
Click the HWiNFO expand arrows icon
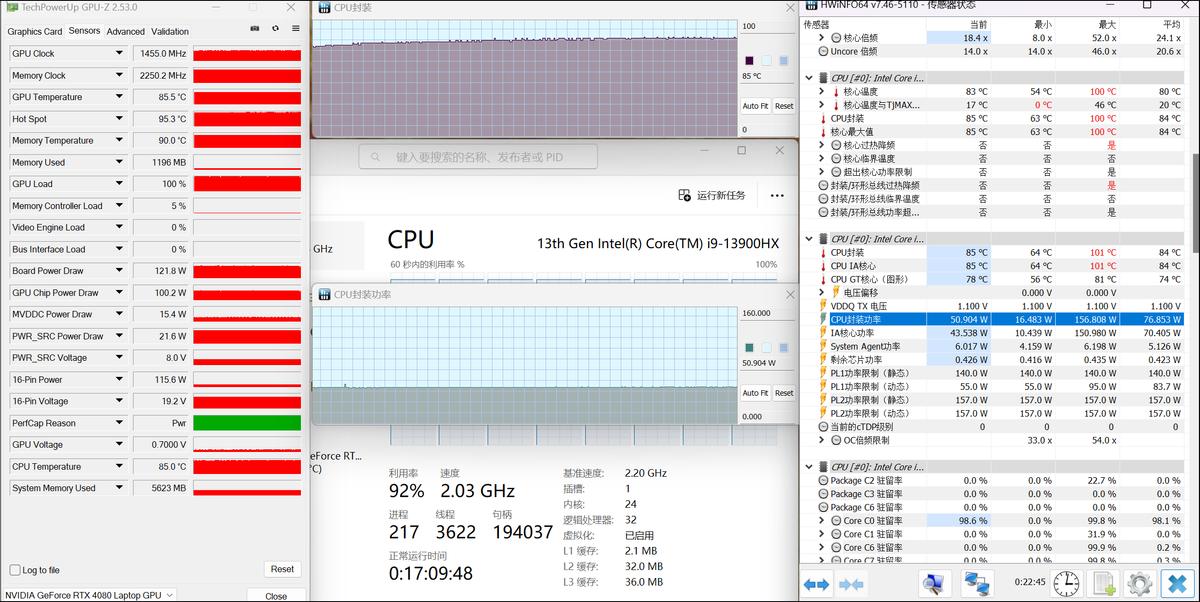point(816,584)
